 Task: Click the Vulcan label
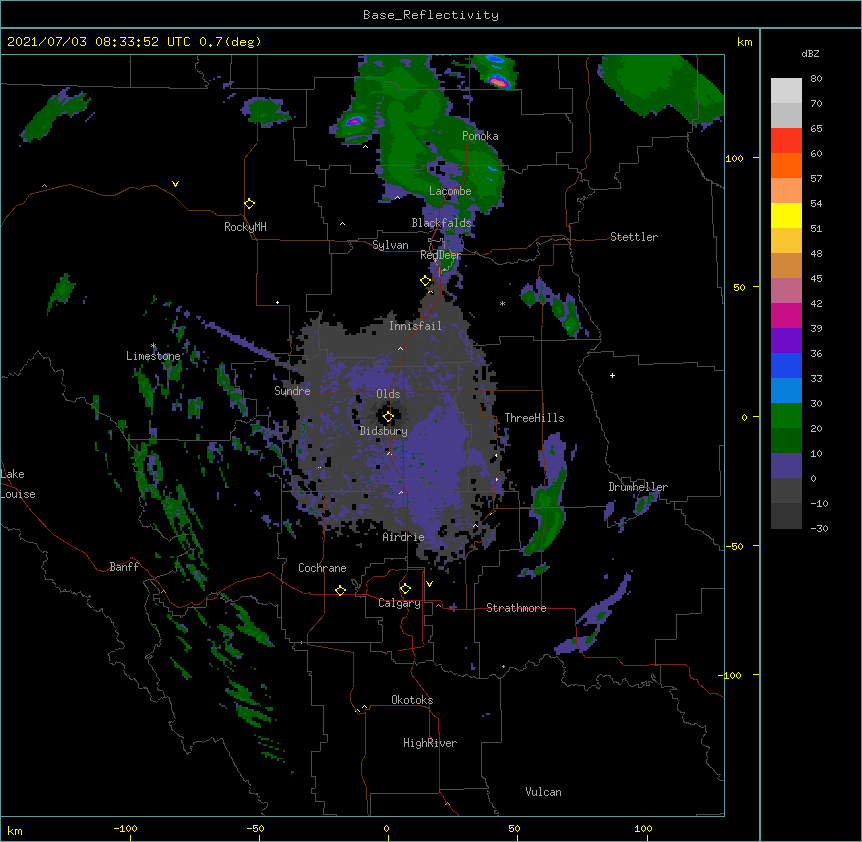[x=543, y=792]
